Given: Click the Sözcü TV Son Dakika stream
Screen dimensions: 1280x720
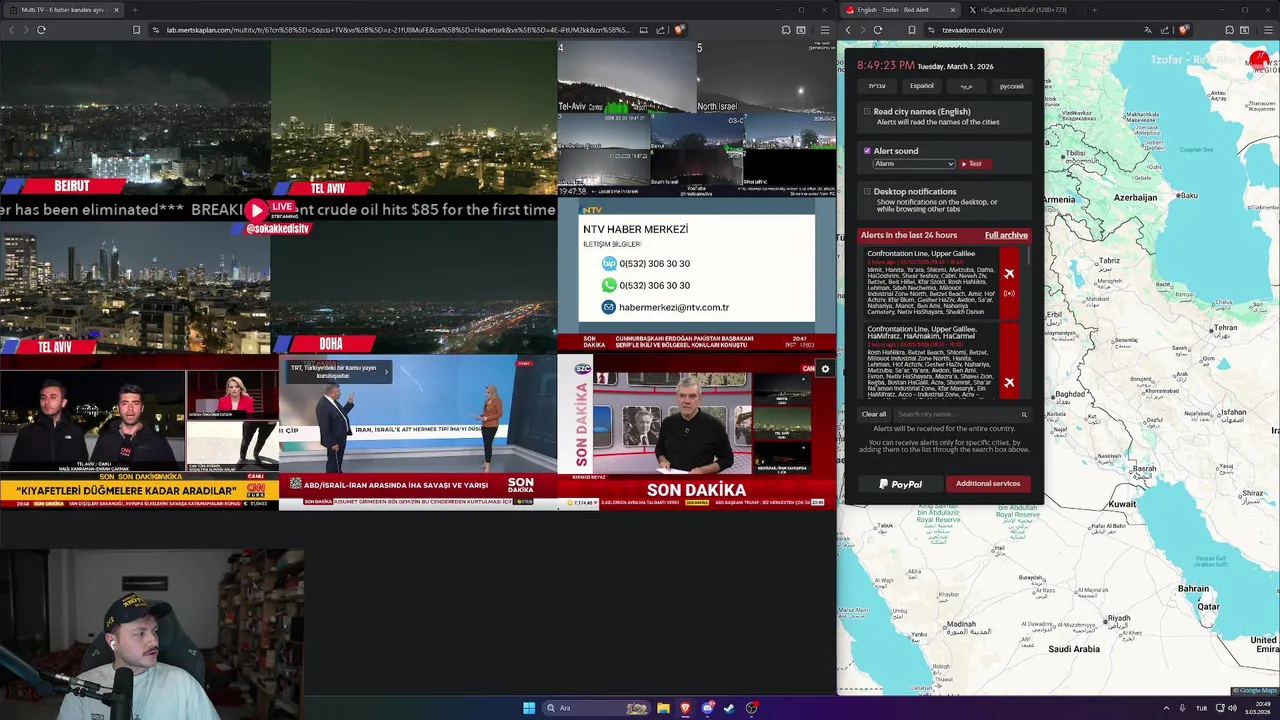Looking at the screenshot, I should (697, 432).
